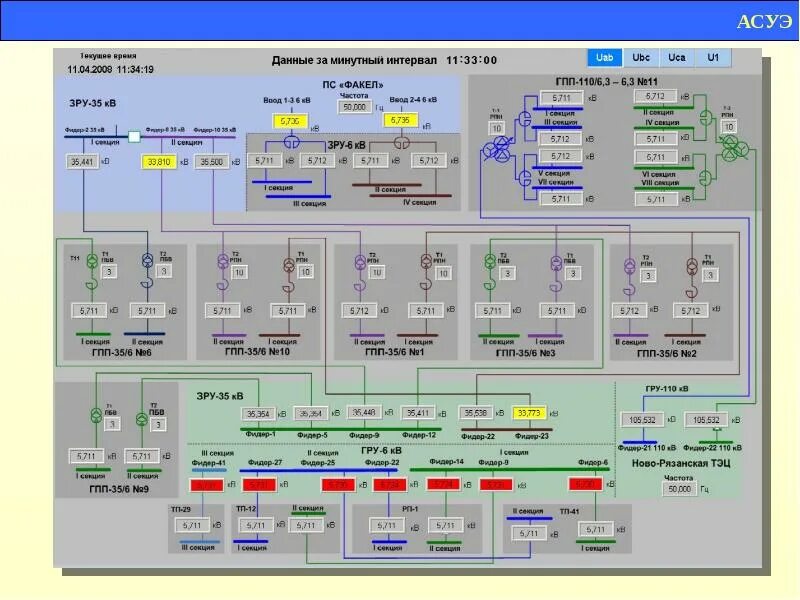Click the red alarm value under Фидер-6
This screenshot has width=800, height=600.
click(x=585, y=484)
